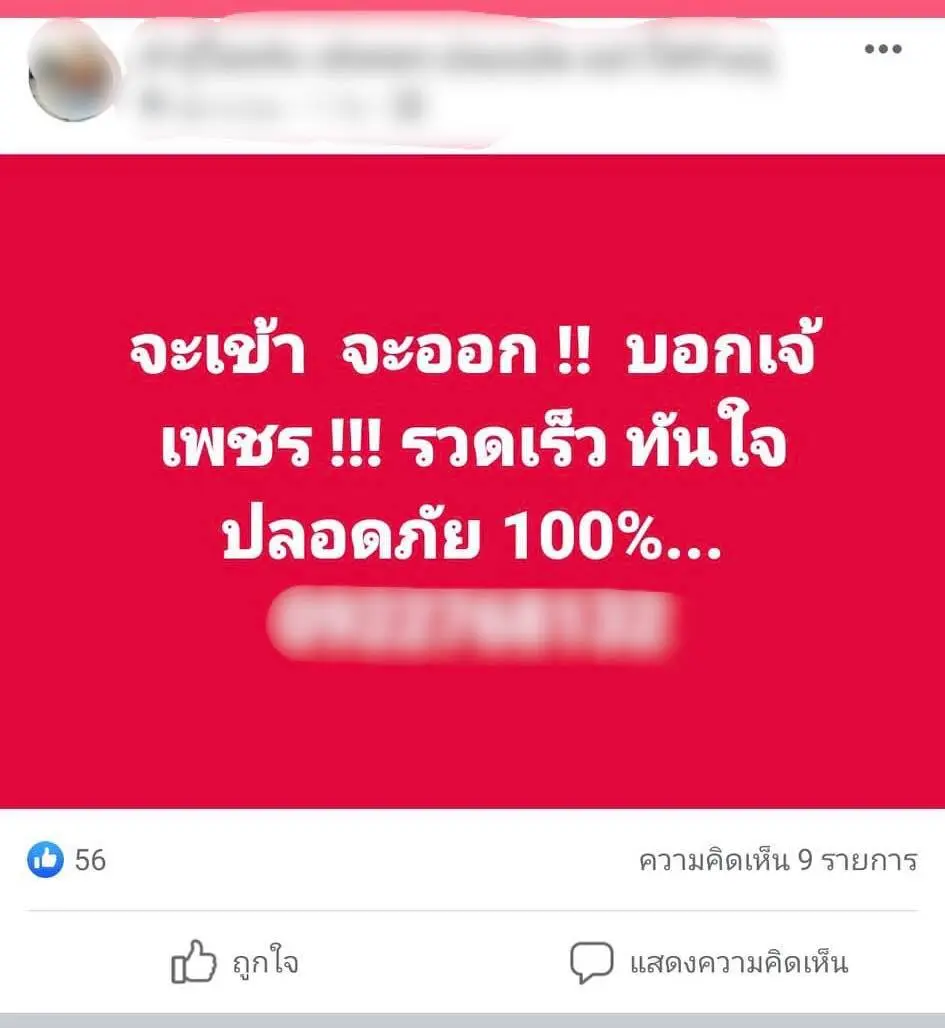Image resolution: width=945 pixels, height=1028 pixels.
Task: Click the blue thumbs-up reaction icon
Action: 45,860
